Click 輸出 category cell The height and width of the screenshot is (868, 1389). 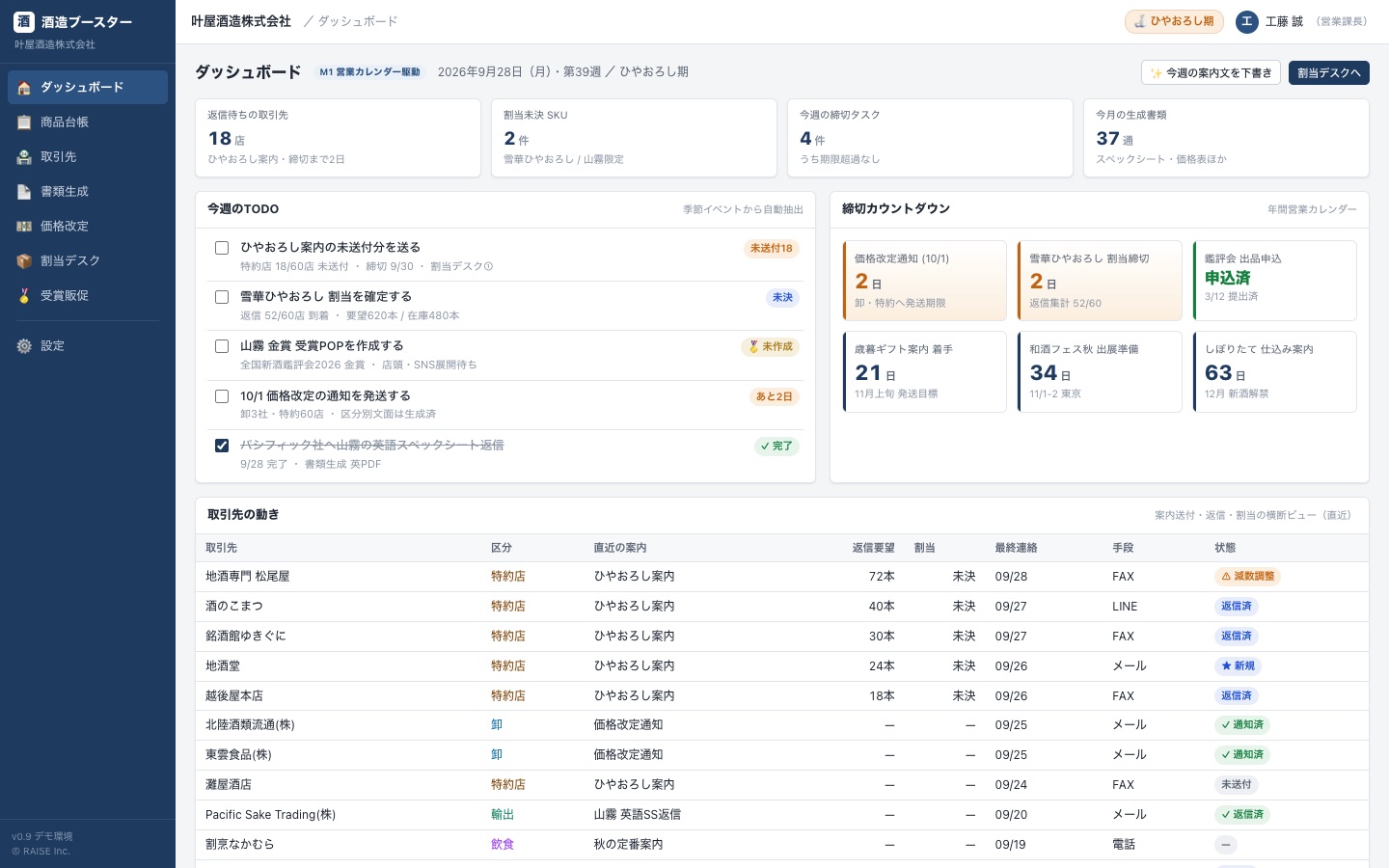coord(503,815)
